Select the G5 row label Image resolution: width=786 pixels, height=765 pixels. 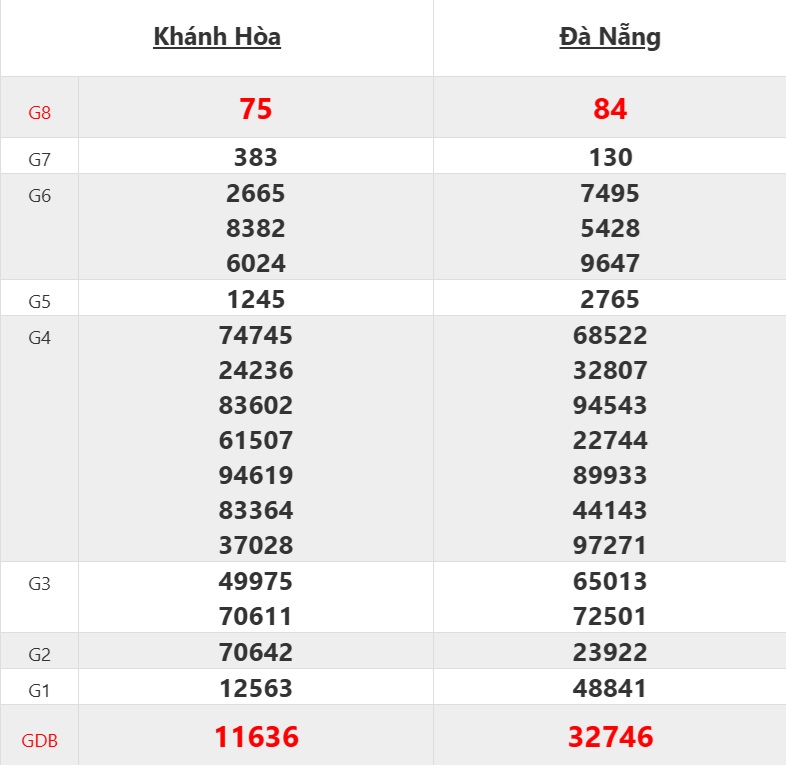click(x=40, y=302)
